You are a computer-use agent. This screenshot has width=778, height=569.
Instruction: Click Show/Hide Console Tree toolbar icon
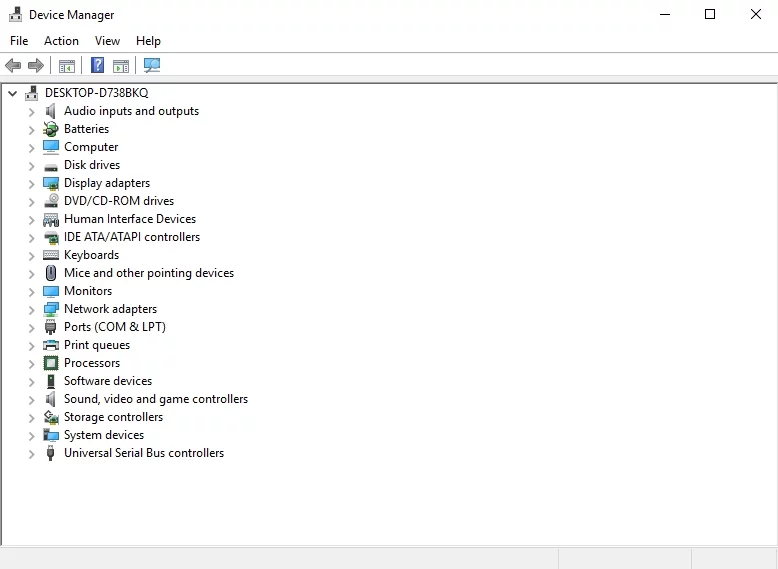pos(67,66)
